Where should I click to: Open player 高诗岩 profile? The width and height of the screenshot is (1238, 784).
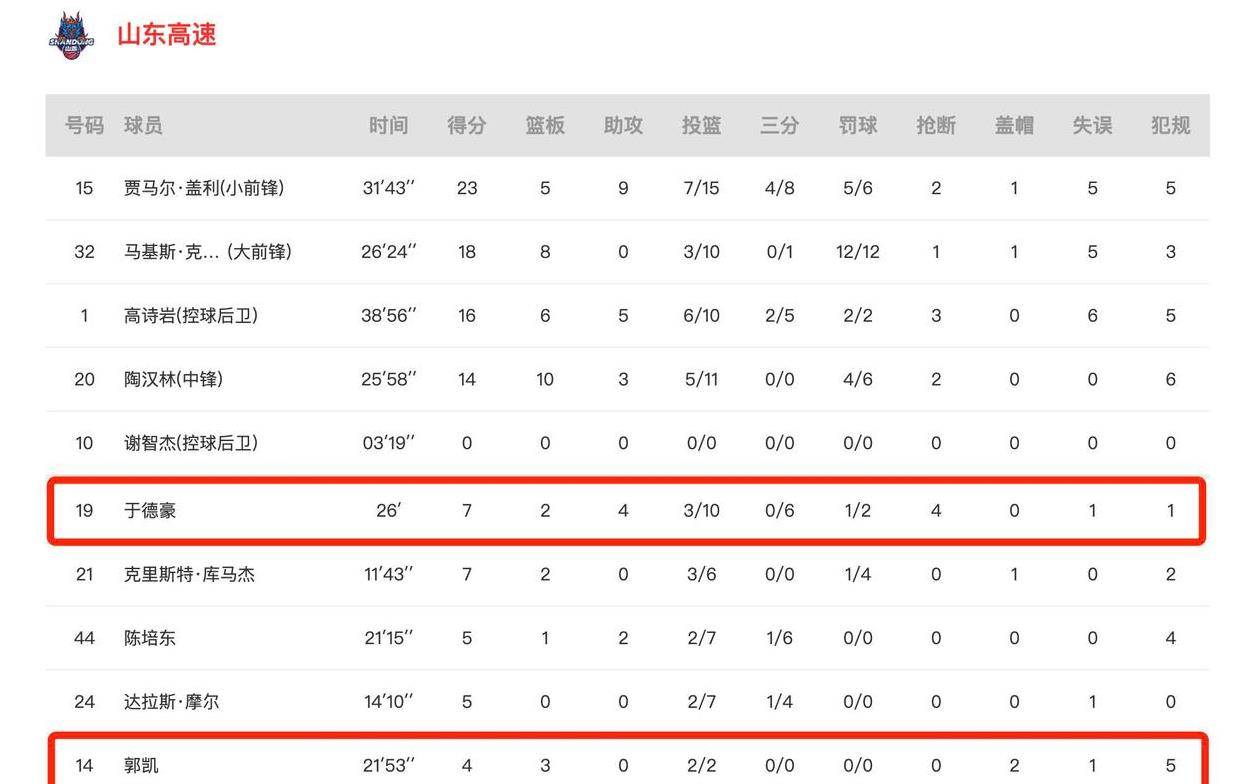pyautogui.click(x=191, y=316)
